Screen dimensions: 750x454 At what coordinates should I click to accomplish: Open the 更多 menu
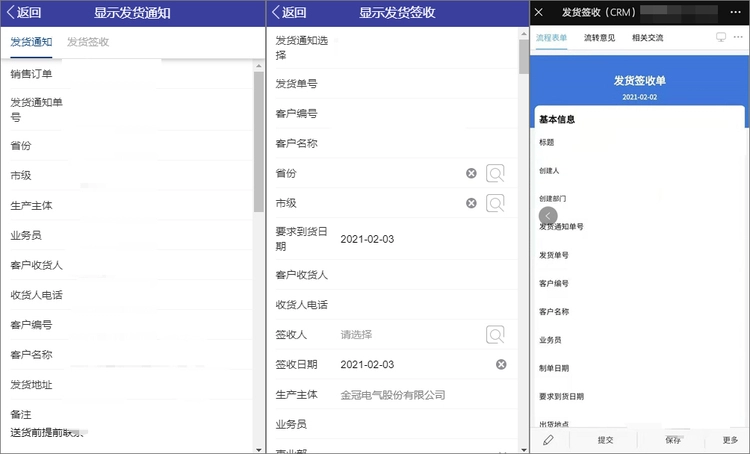pyautogui.click(x=729, y=440)
